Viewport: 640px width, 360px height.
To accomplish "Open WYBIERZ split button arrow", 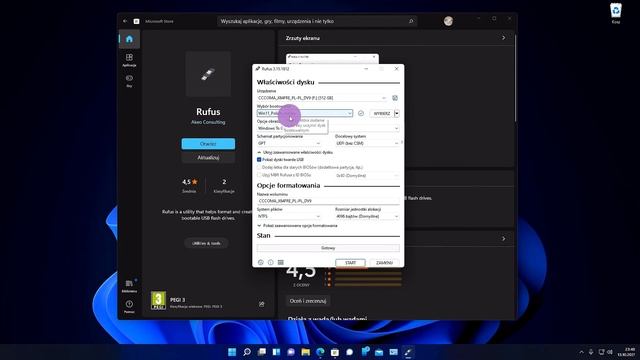I will (x=397, y=113).
